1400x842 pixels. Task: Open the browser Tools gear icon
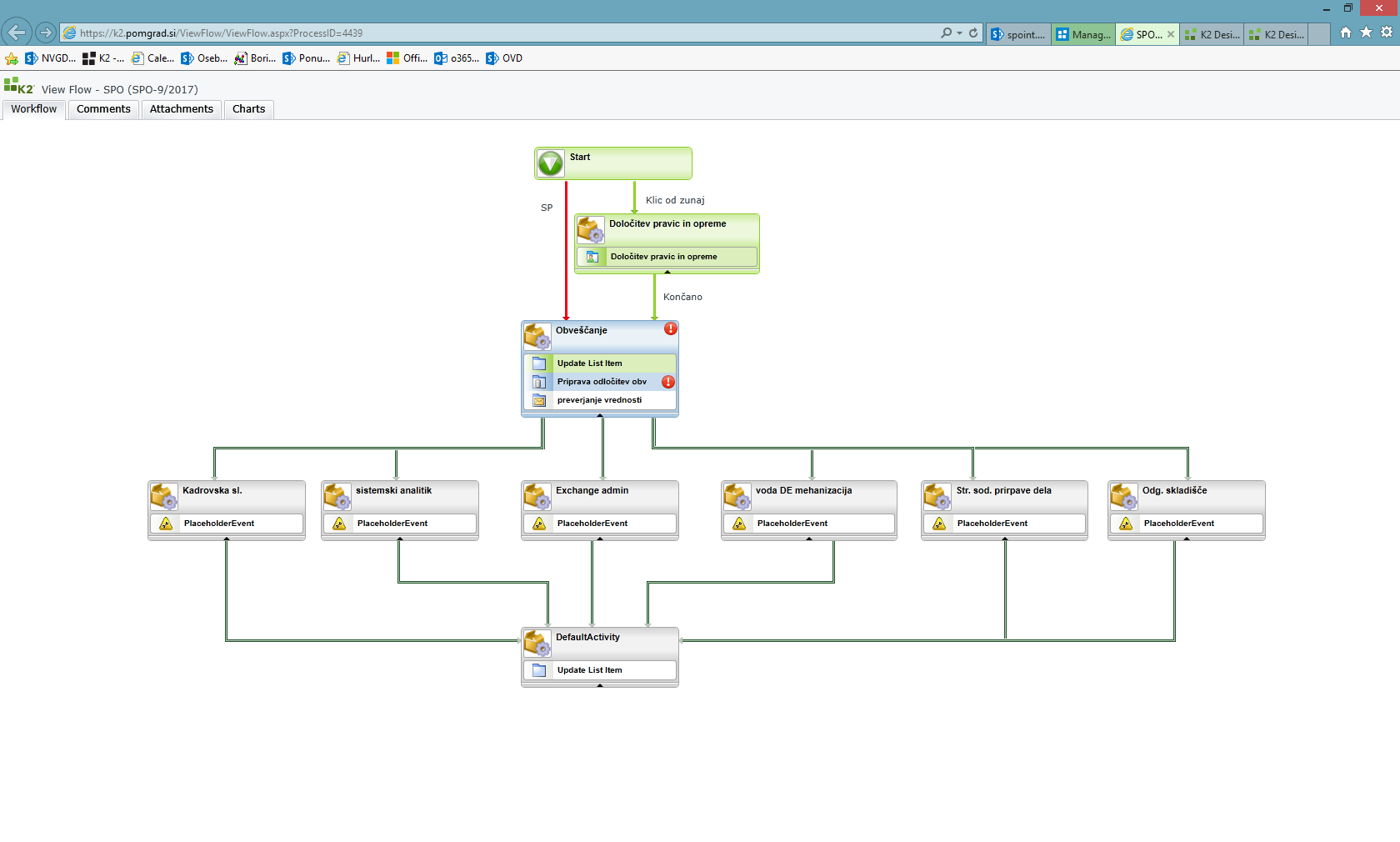1387,33
